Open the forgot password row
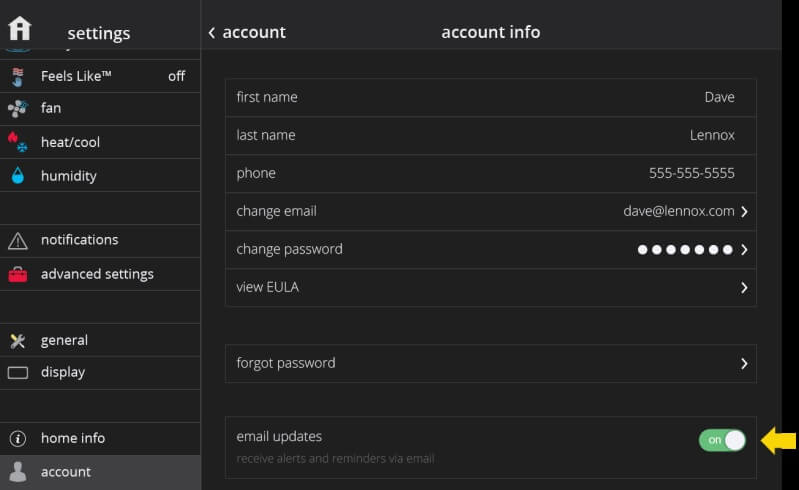Screen dimensions: 799x490 click(490, 364)
